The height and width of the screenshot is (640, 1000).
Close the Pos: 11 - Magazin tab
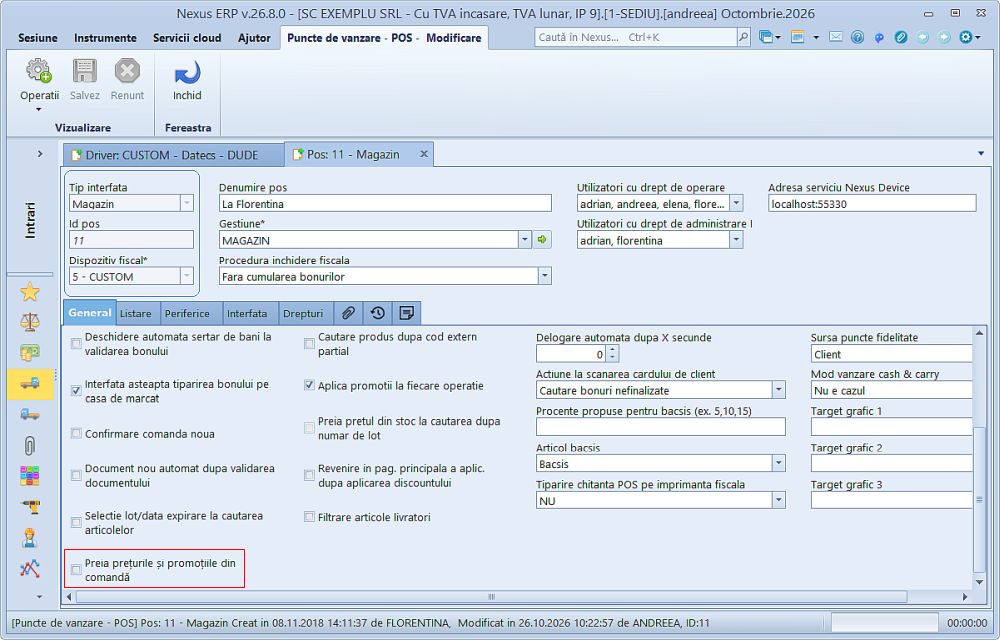423,154
